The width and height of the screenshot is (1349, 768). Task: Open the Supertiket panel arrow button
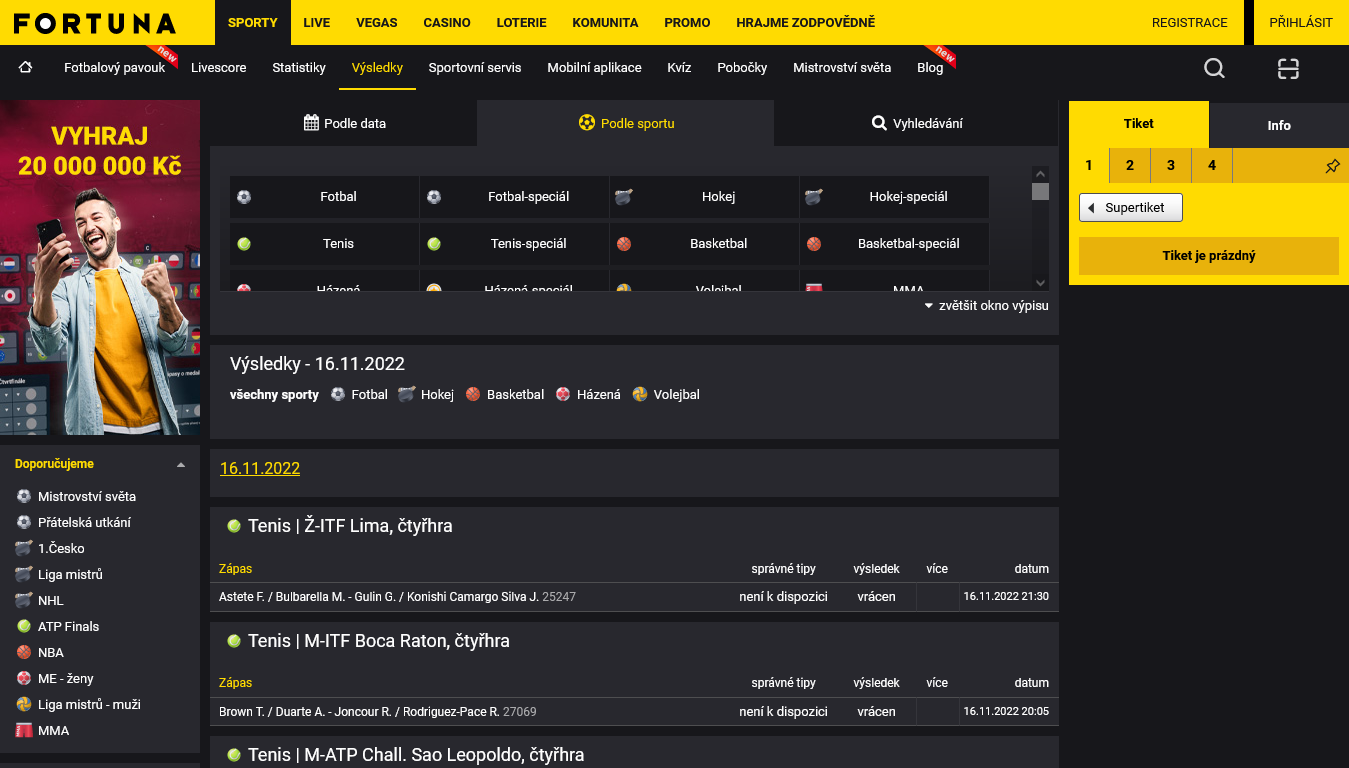(x=1130, y=208)
